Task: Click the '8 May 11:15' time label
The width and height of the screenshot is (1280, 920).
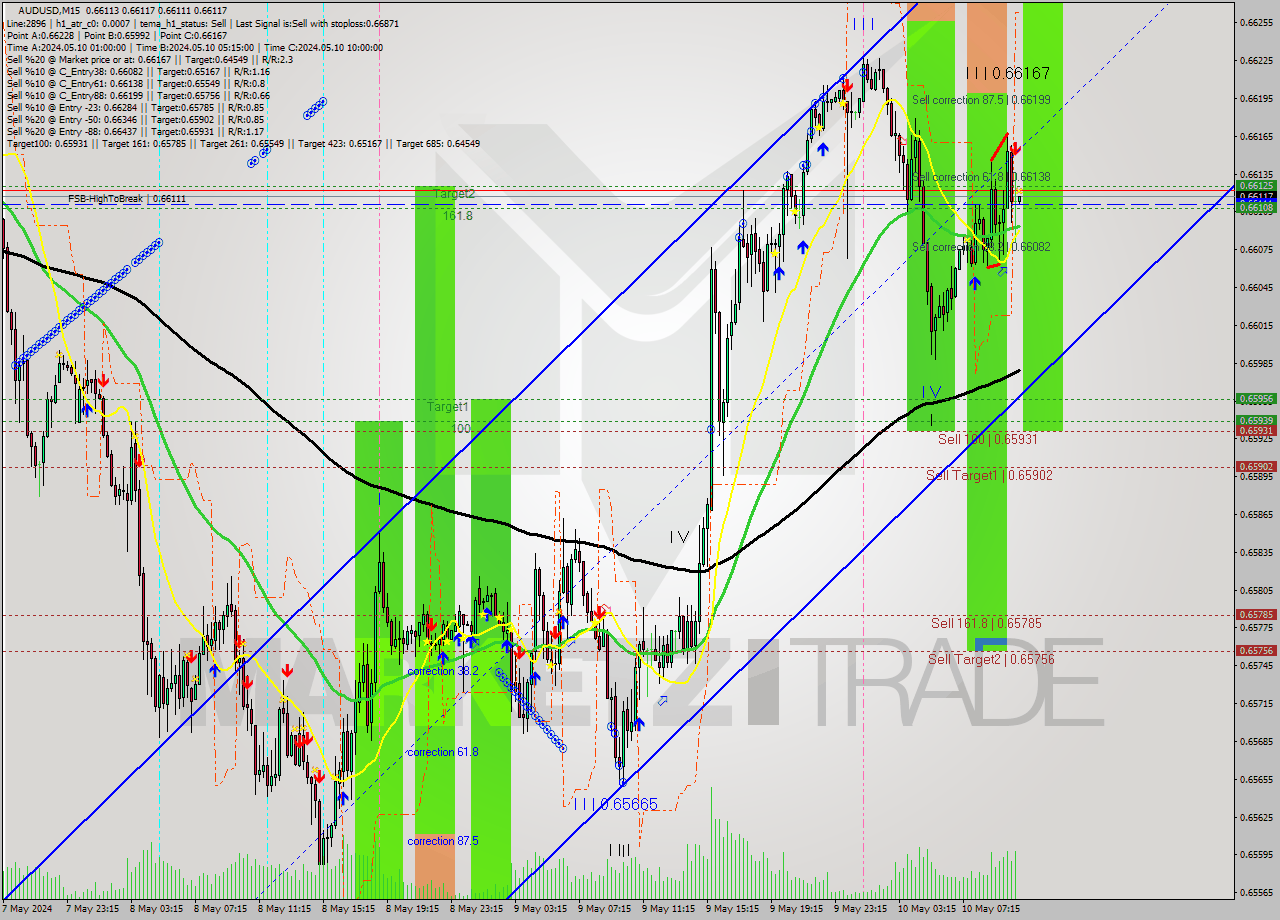Action: [x=284, y=909]
